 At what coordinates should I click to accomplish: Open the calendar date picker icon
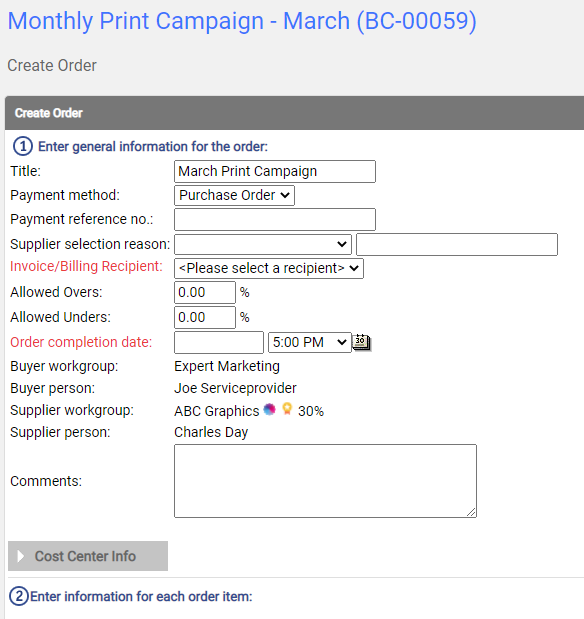tap(361, 342)
